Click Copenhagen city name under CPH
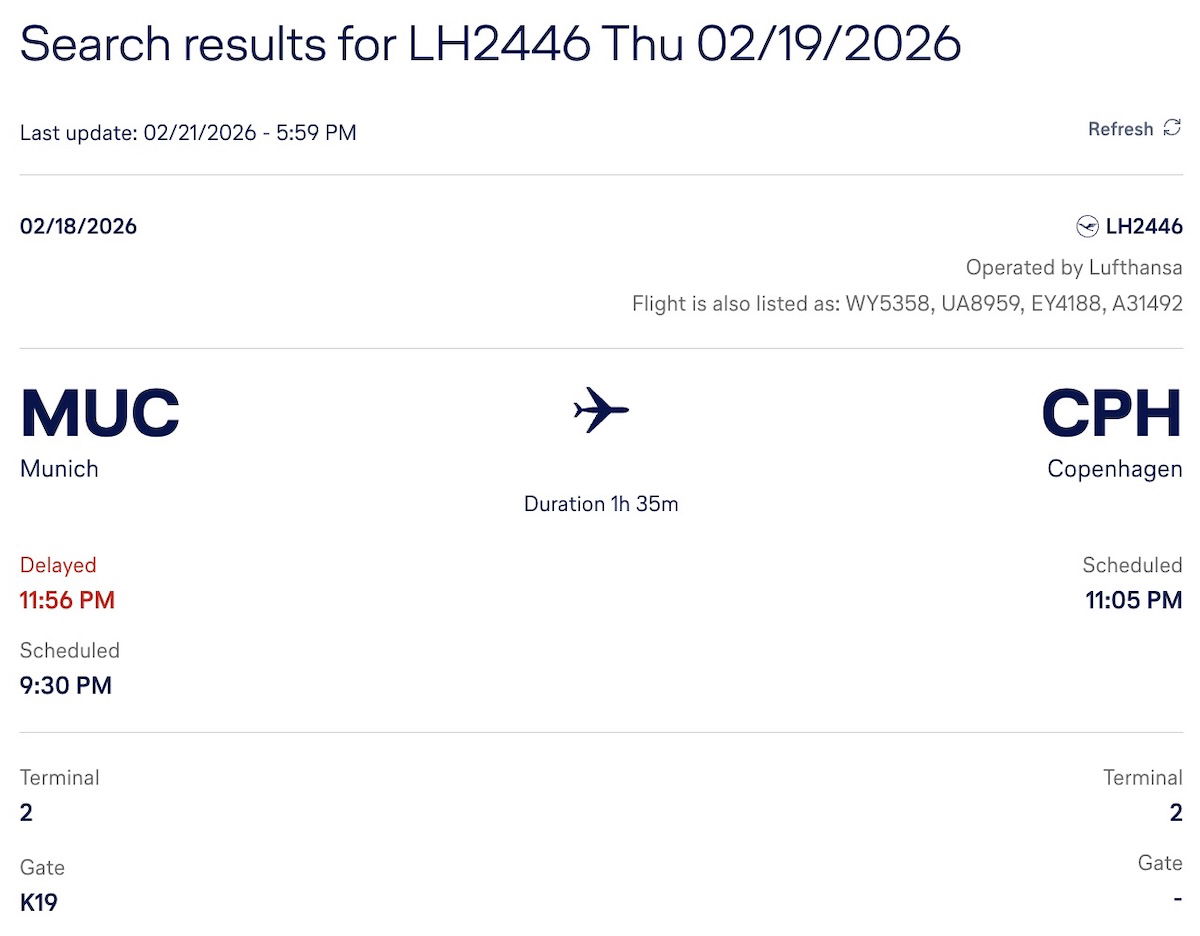The width and height of the screenshot is (1200, 936). pos(1114,468)
